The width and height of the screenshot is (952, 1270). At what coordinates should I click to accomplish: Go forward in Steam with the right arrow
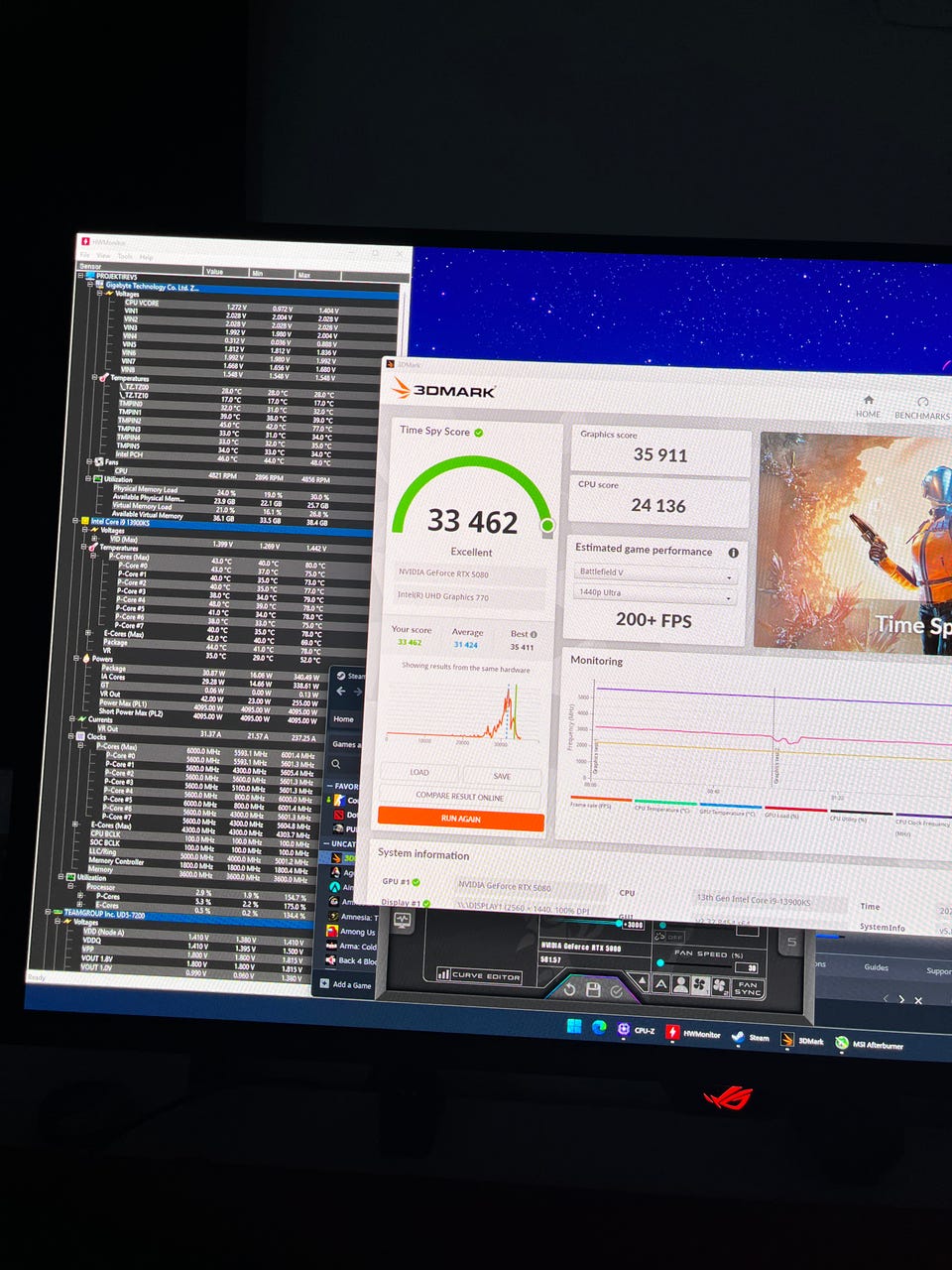[358, 692]
